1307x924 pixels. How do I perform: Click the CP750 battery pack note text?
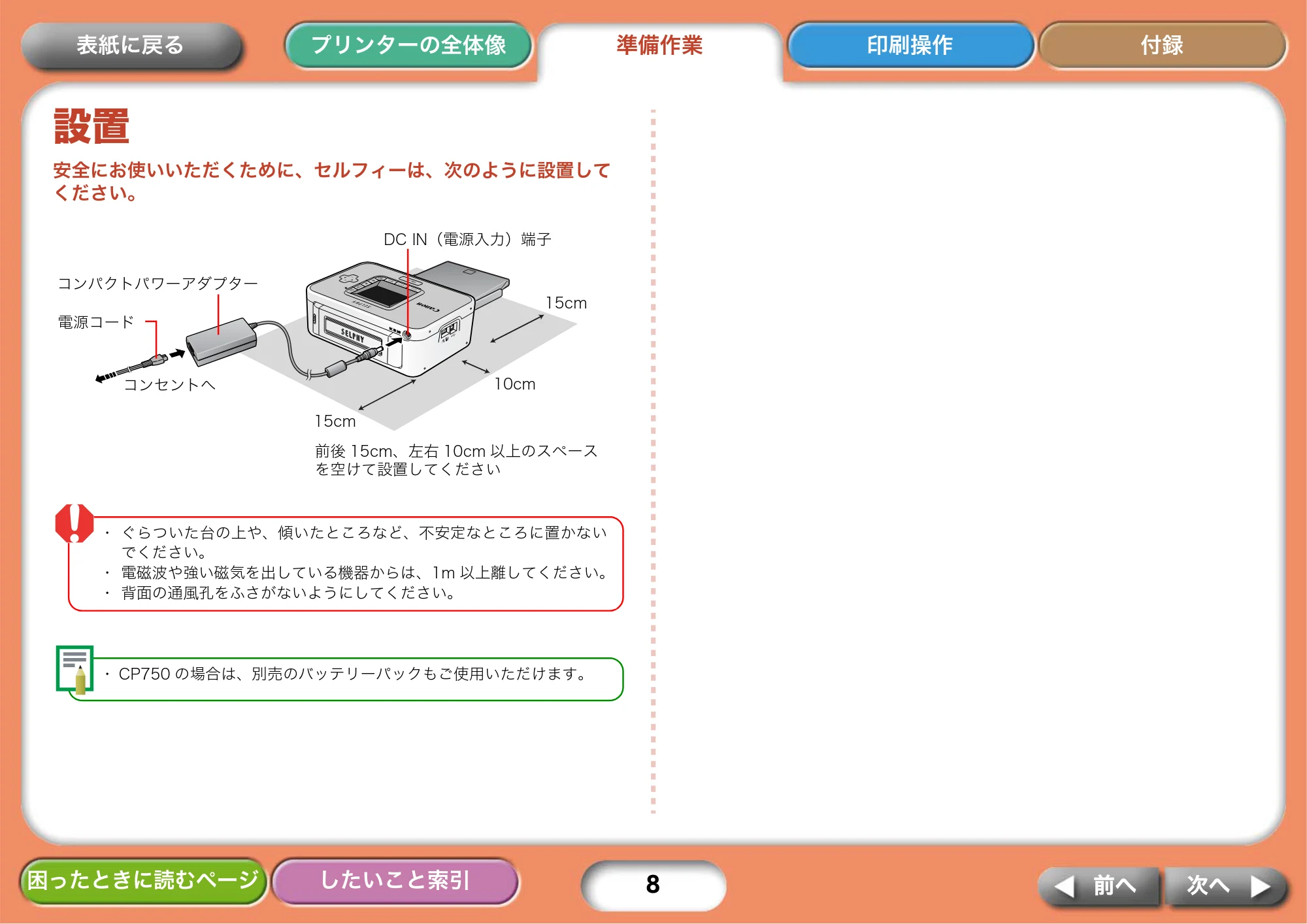pyautogui.click(x=353, y=674)
